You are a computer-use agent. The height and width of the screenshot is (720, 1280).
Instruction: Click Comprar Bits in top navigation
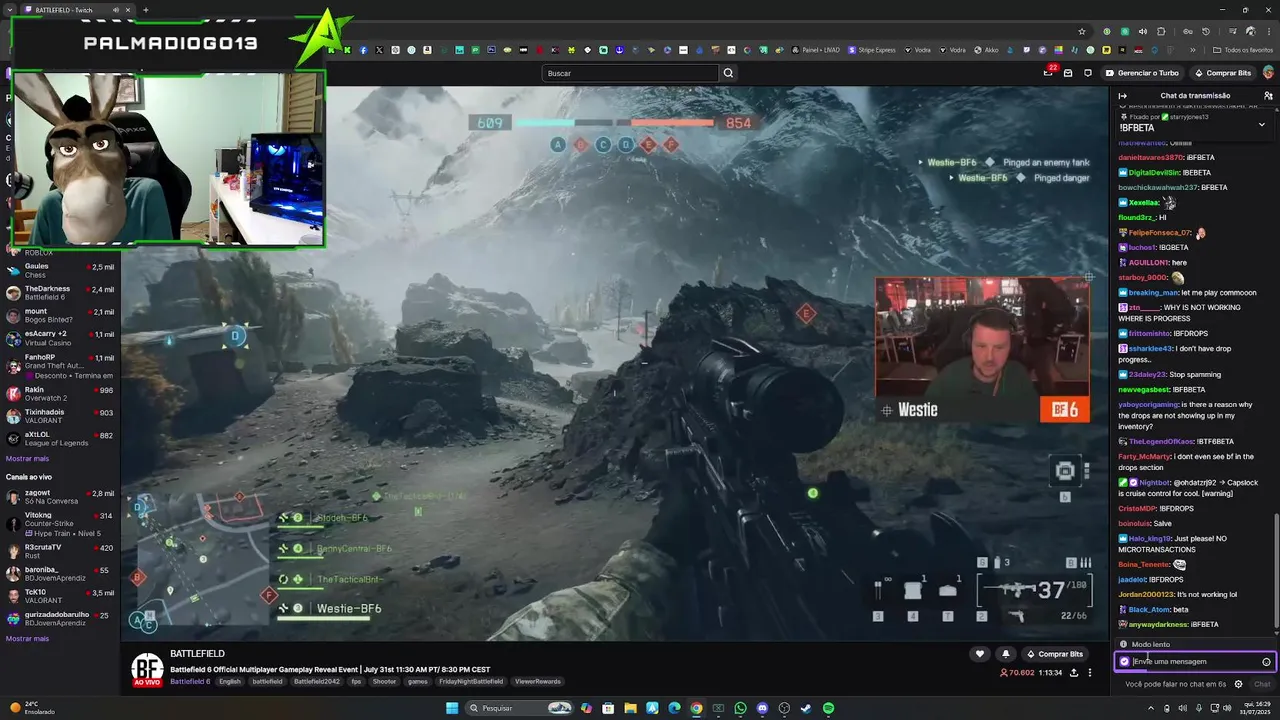[1222, 73]
